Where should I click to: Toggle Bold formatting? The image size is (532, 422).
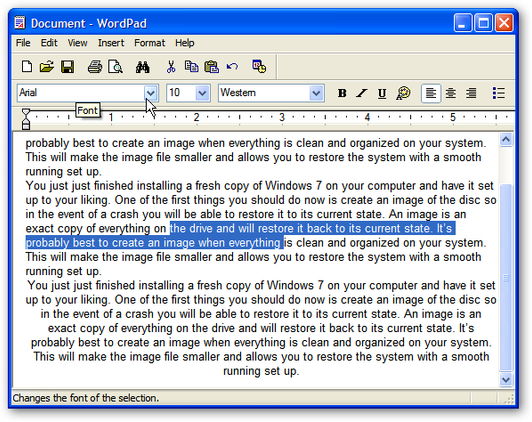(342, 93)
